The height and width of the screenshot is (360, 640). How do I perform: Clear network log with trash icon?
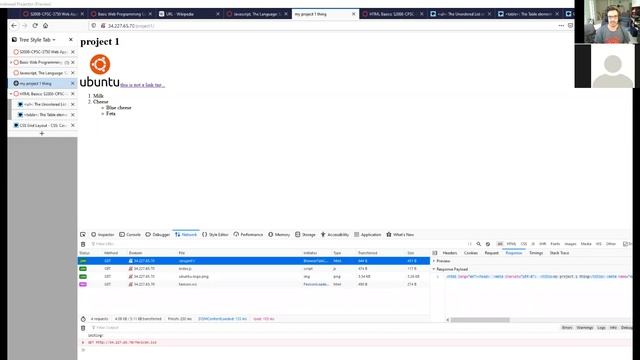83,244
